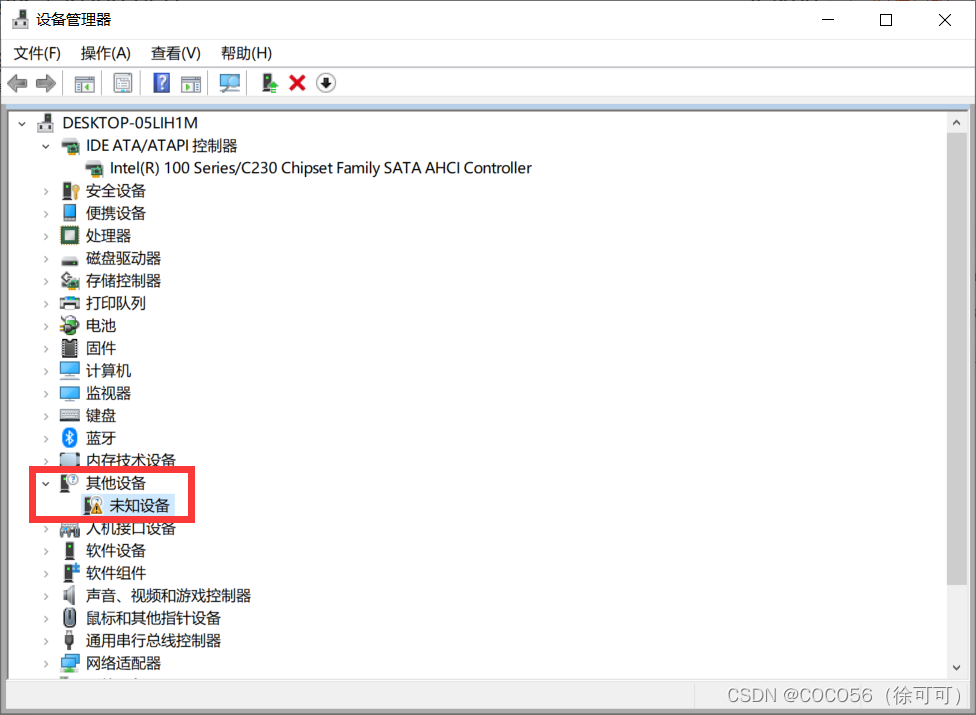Minimize the 设备管理器 window
The width and height of the screenshot is (976, 715).
coord(828,20)
